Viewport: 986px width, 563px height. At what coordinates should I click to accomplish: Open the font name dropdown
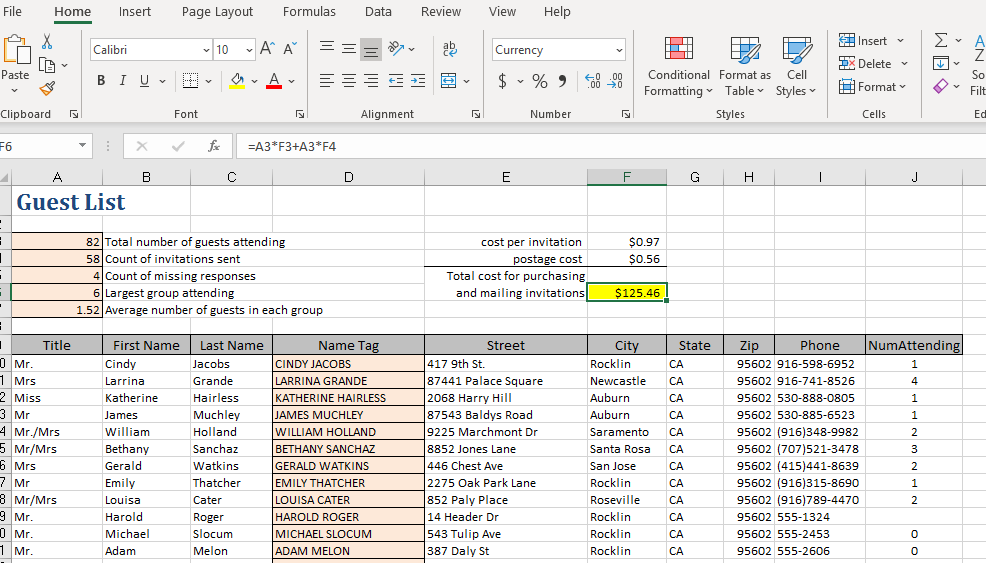coord(206,50)
